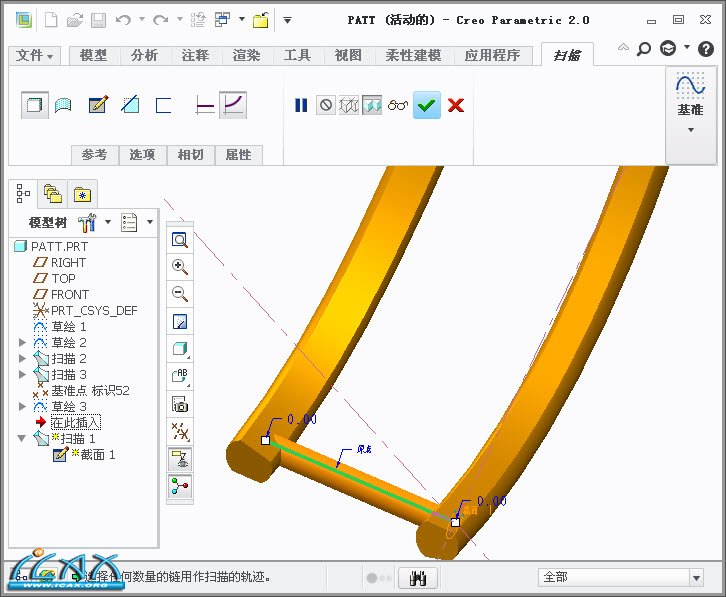Screen dimensions: 726x597
Task: Switch to the 渲染 tab
Action: coord(246,56)
